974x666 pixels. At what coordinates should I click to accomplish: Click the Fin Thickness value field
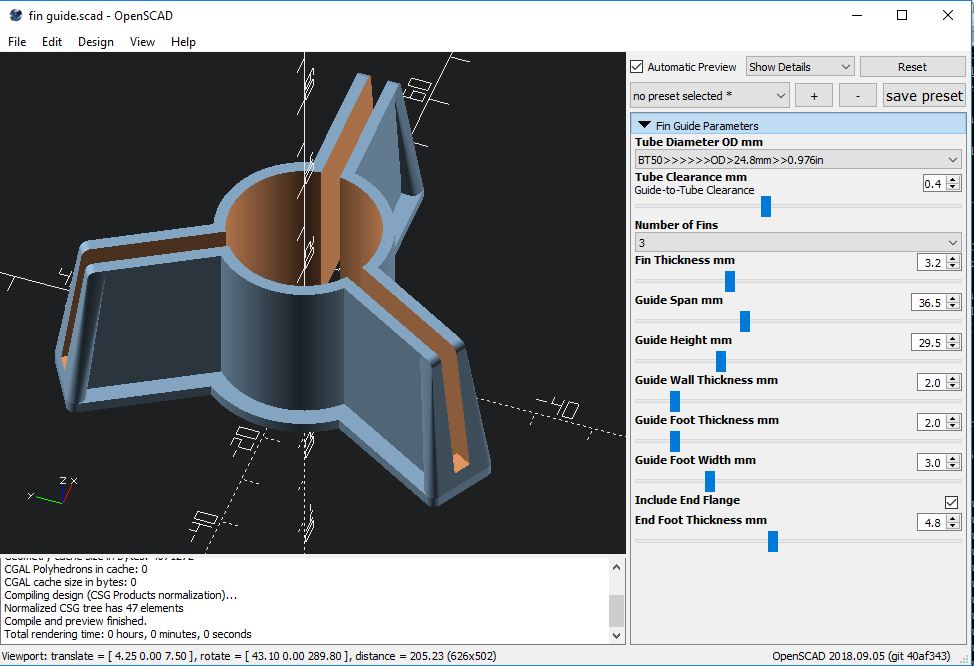(x=932, y=262)
